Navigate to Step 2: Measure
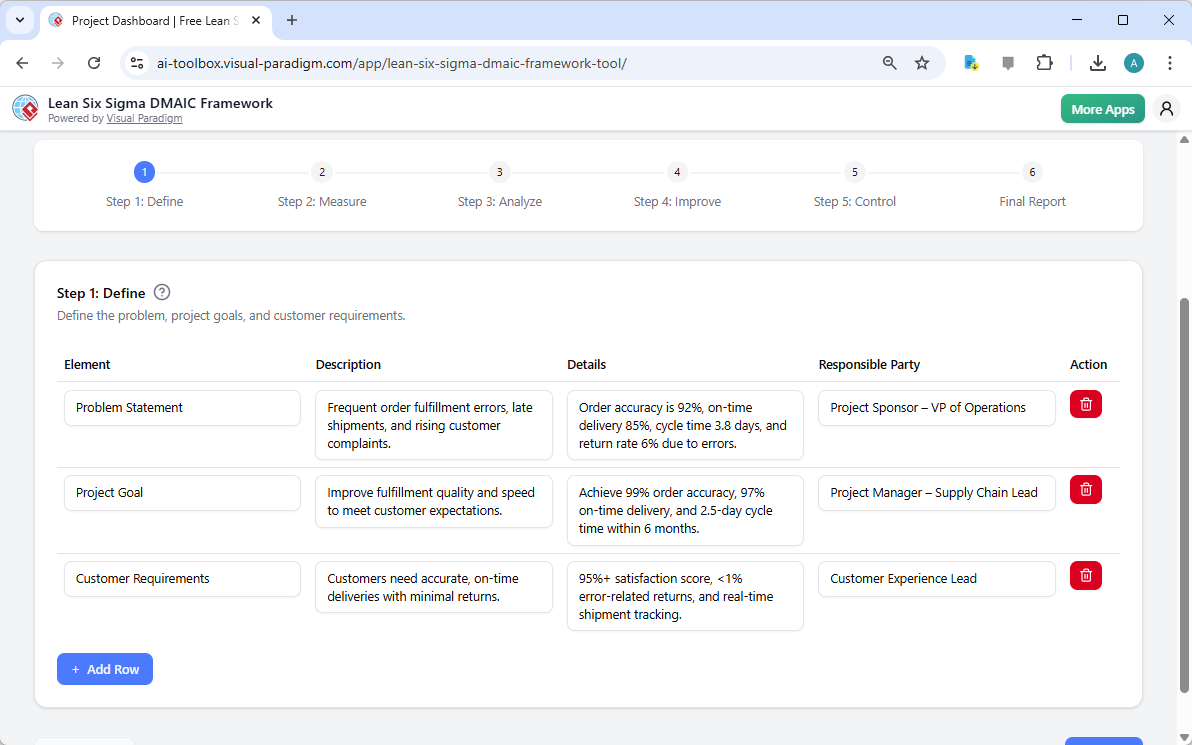Viewport: 1192px width, 745px height. pos(322,186)
